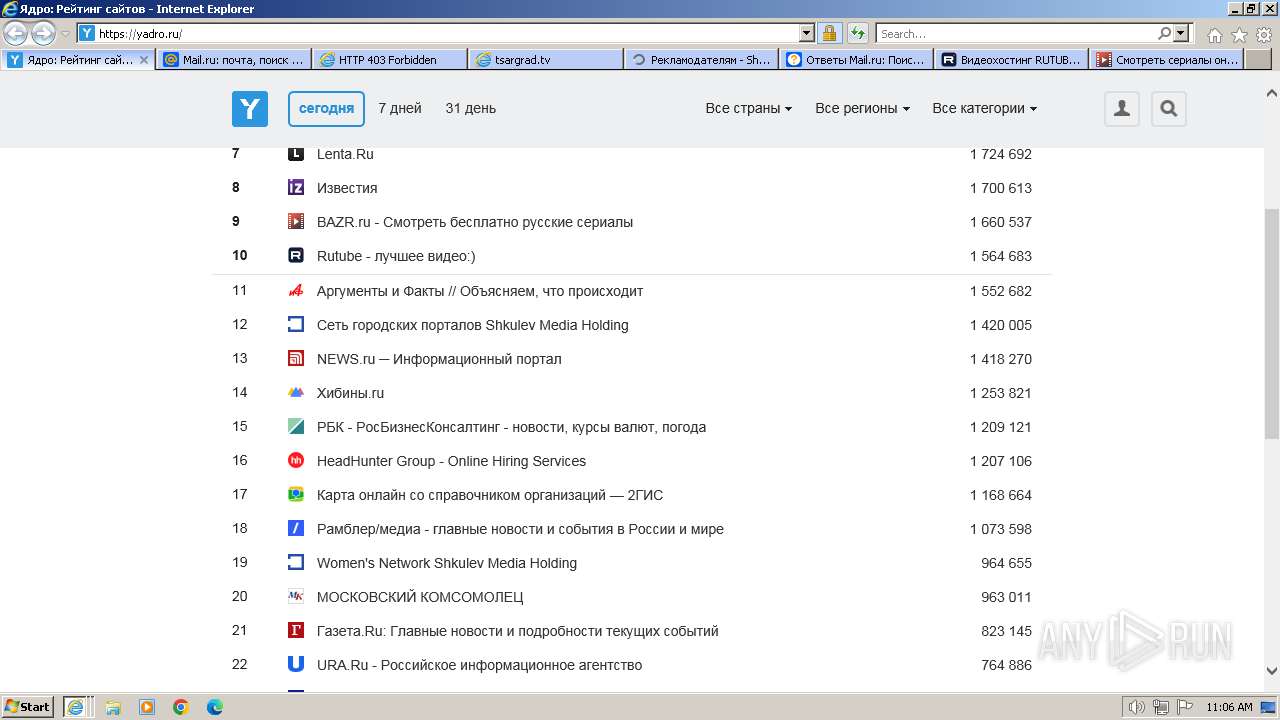Click the scrollbar up arrow

pos(1272,93)
